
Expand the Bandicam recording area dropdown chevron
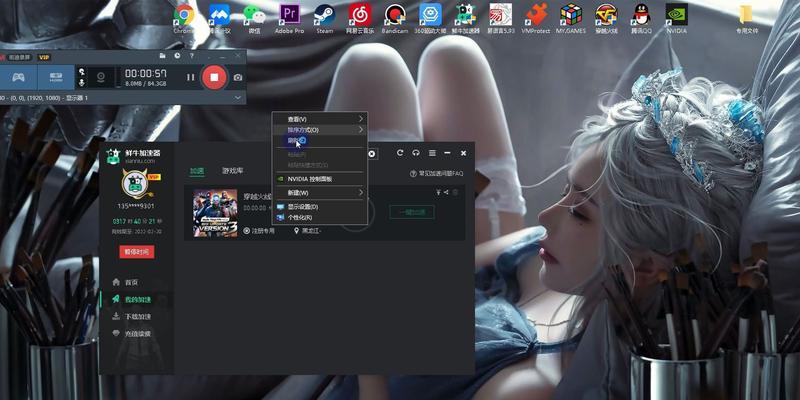coord(238,97)
